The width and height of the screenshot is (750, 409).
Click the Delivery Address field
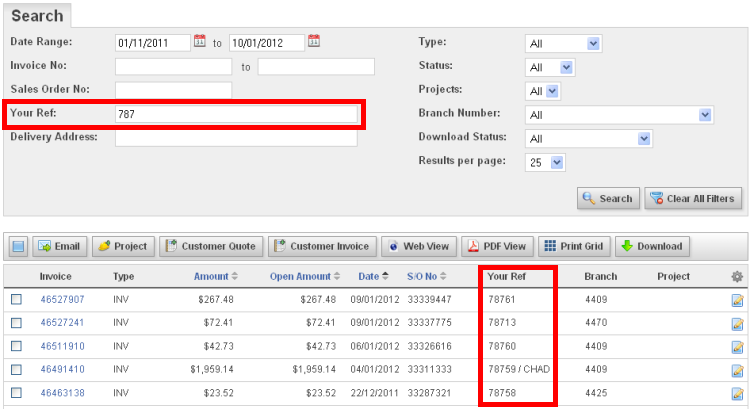236,138
